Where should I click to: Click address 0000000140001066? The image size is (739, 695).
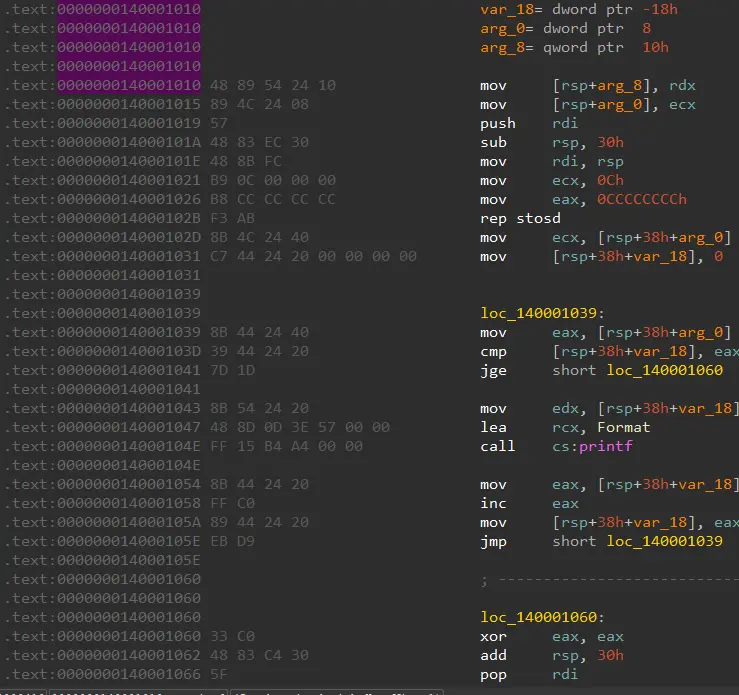point(129,674)
